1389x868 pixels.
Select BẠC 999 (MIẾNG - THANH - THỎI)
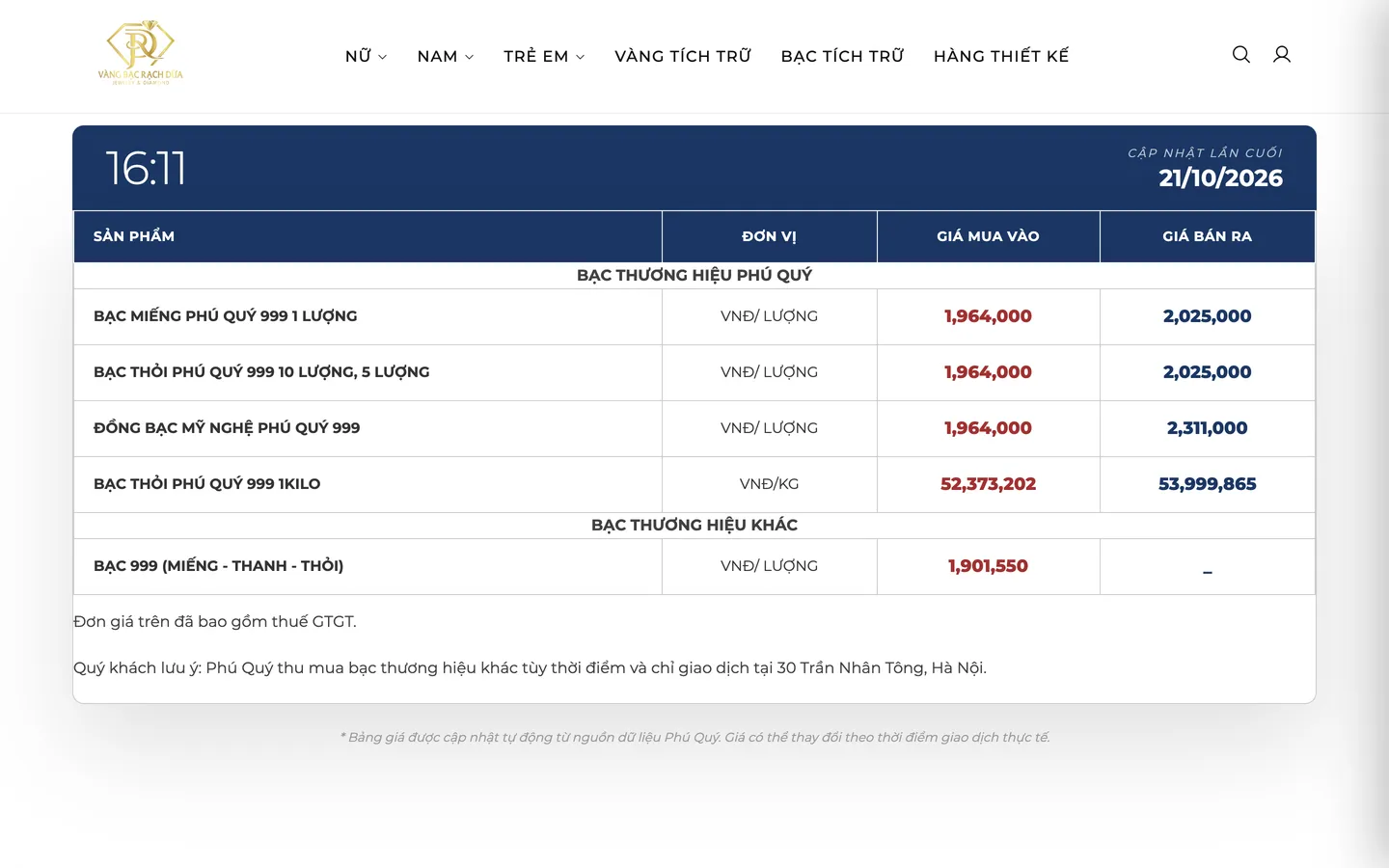(x=219, y=566)
